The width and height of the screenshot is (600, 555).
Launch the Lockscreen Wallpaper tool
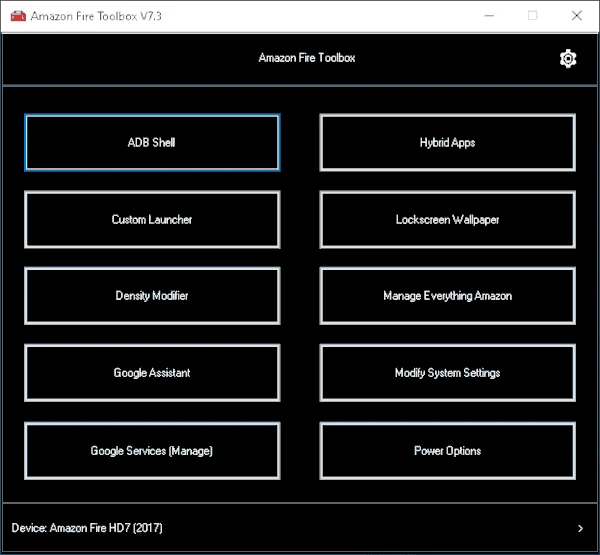click(x=447, y=220)
